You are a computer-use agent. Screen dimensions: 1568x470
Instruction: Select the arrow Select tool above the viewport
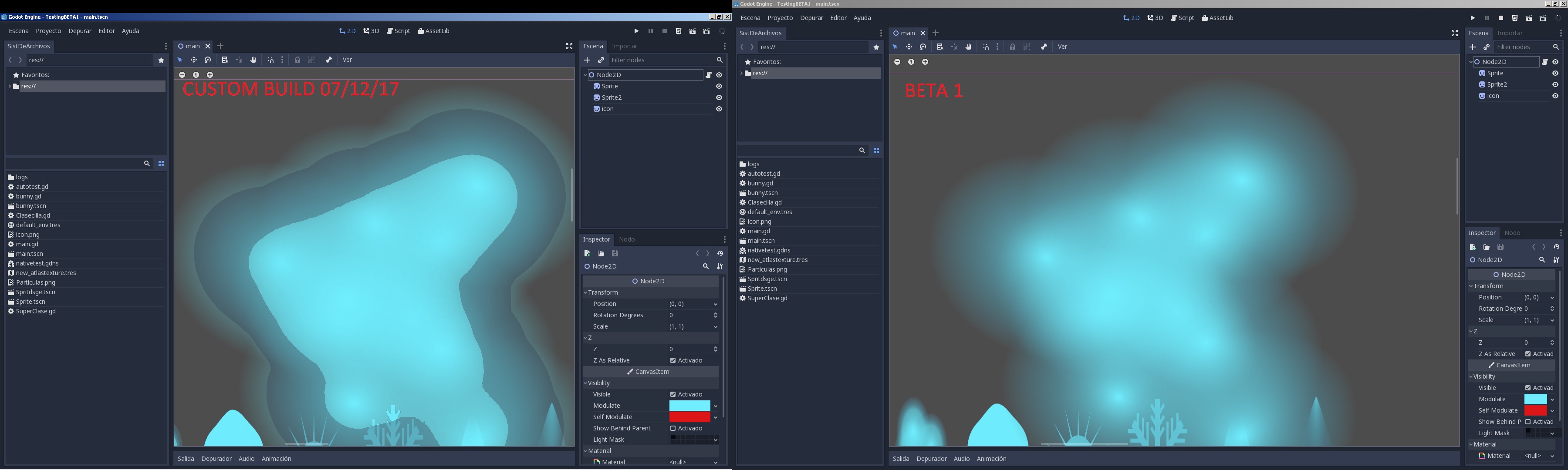click(179, 60)
